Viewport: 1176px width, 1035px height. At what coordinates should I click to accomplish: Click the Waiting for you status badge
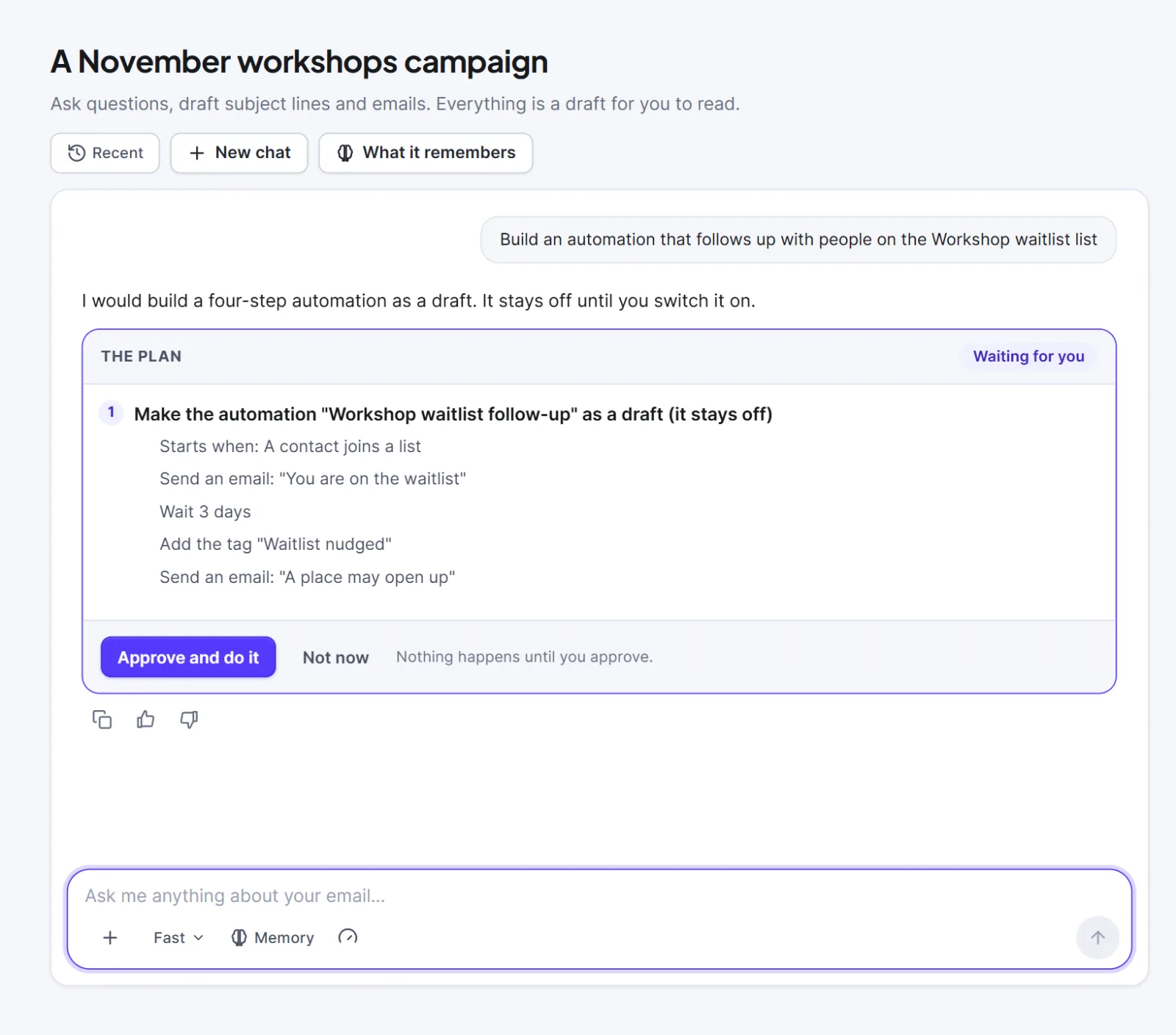[x=1028, y=357]
